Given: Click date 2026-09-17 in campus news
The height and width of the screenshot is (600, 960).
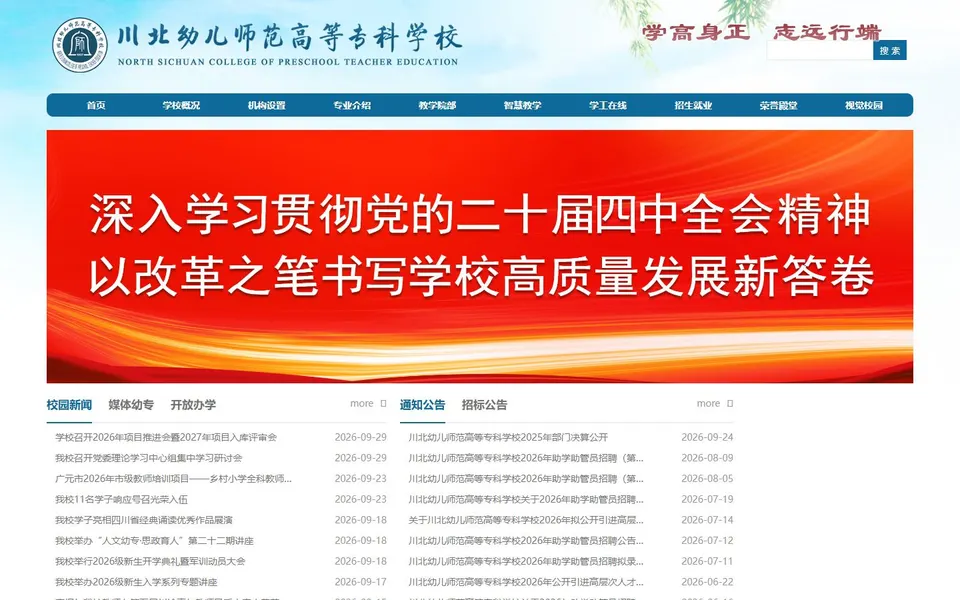Looking at the screenshot, I should pyautogui.click(x=361, y=582).
